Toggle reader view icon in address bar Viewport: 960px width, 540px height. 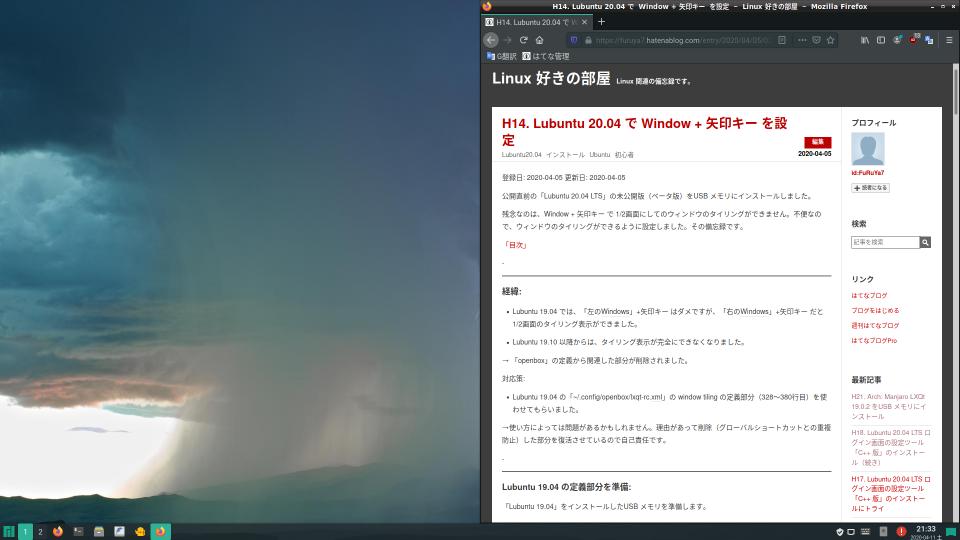pos(782,40)
